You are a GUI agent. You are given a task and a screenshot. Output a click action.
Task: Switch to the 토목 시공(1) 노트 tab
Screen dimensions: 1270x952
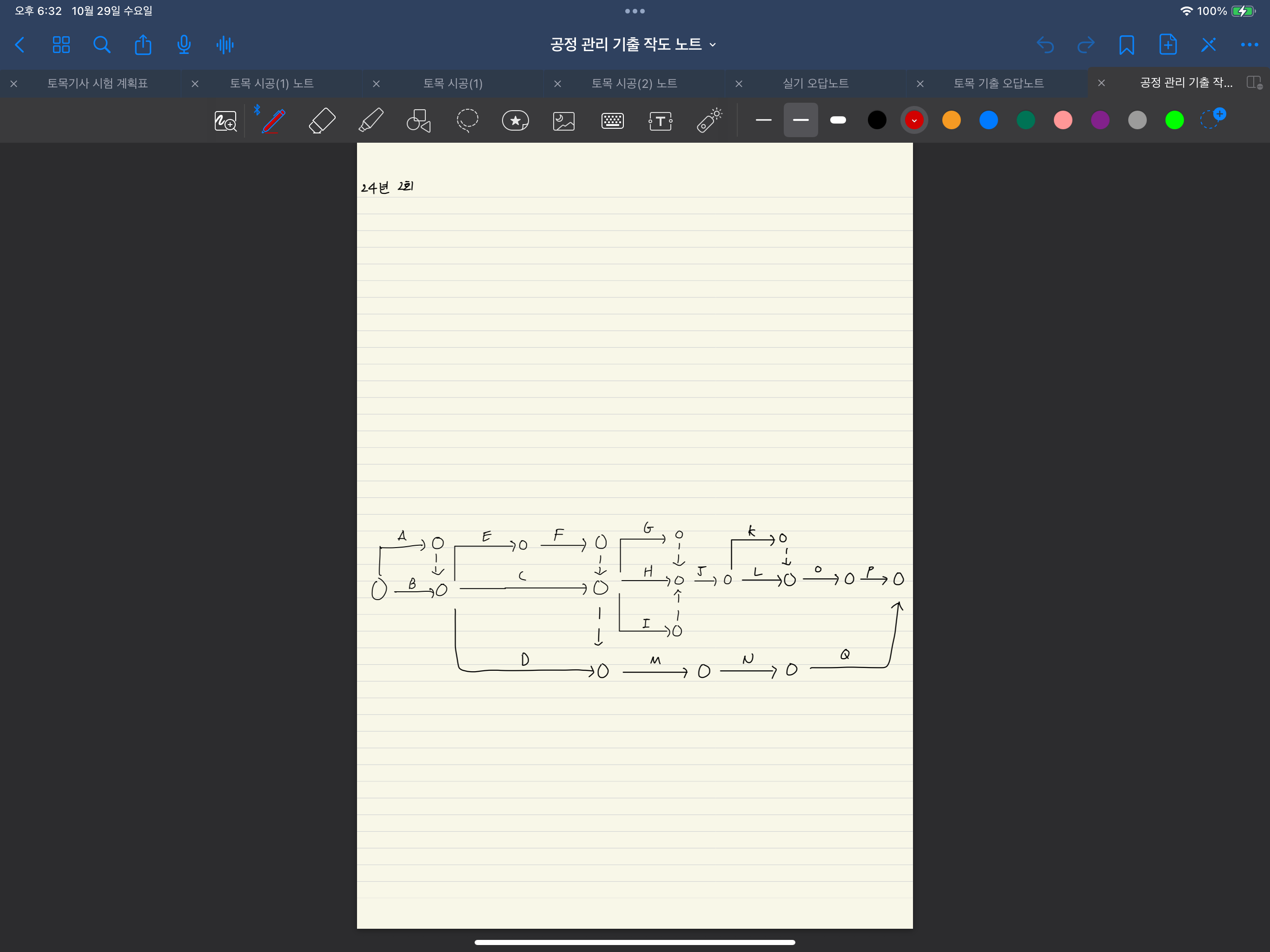pyautogui.click(x=271, y=83)
